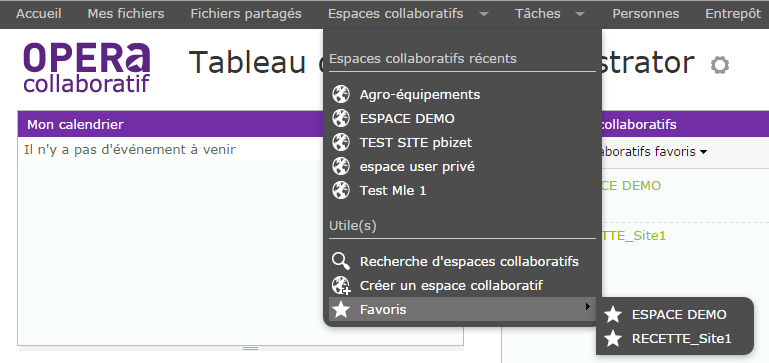
Task: Open the green RECETTE_Site1 link in dashlet
Action: click(x=633, y=236)
